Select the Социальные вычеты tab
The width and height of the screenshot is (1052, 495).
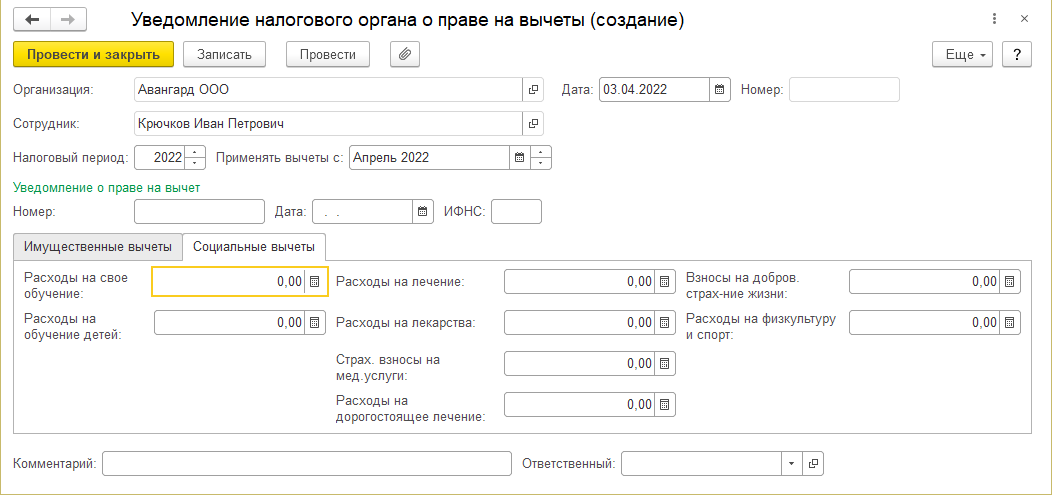coord(254,246)
